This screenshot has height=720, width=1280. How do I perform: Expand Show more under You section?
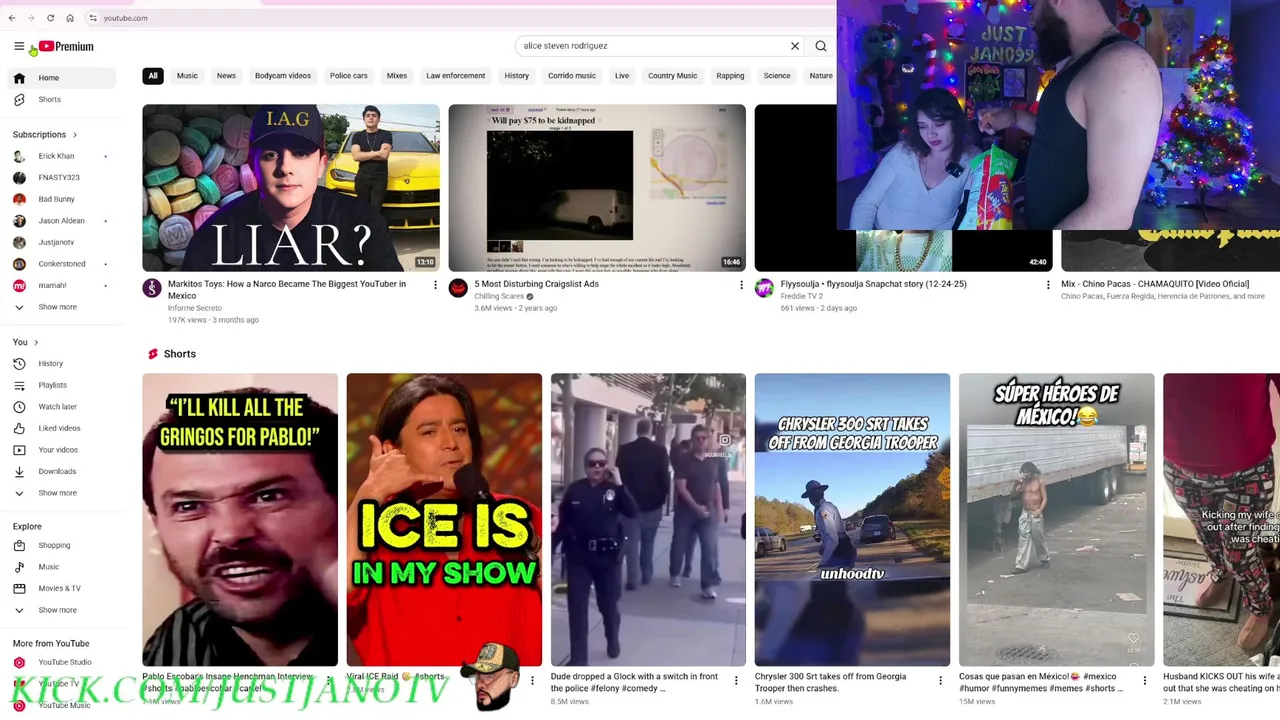click(60, 493)
